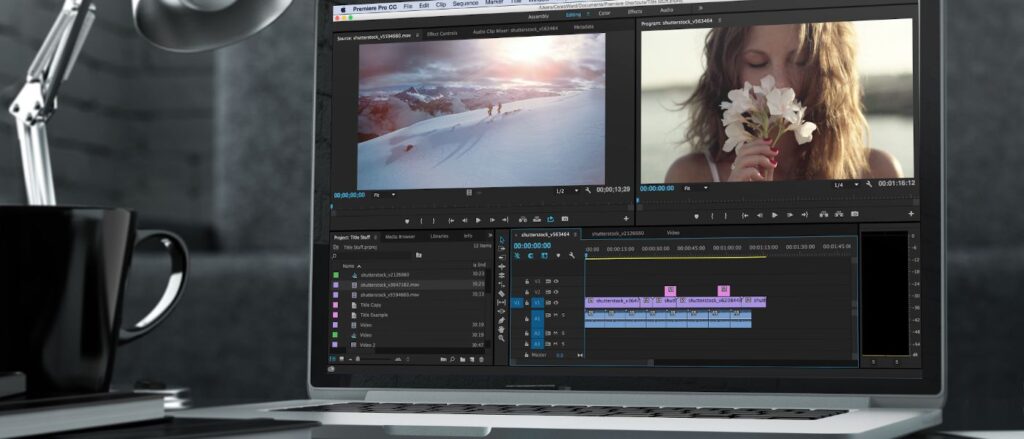Select the Selection arrow tool in Tools panel

pyautogui.click(x=501, y=239)
